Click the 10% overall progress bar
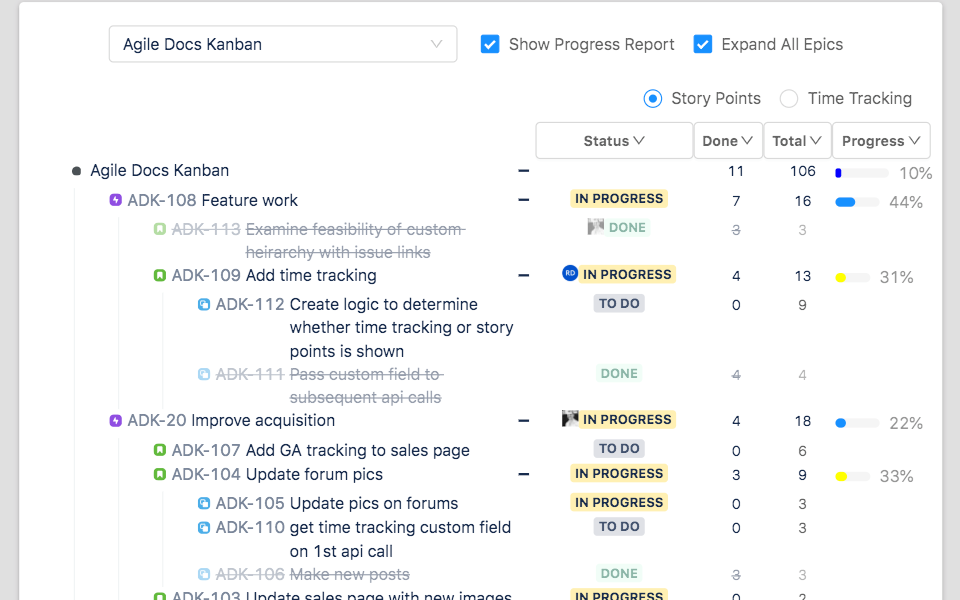This screenshot has height=600, width=960. (x=862, y=173)
